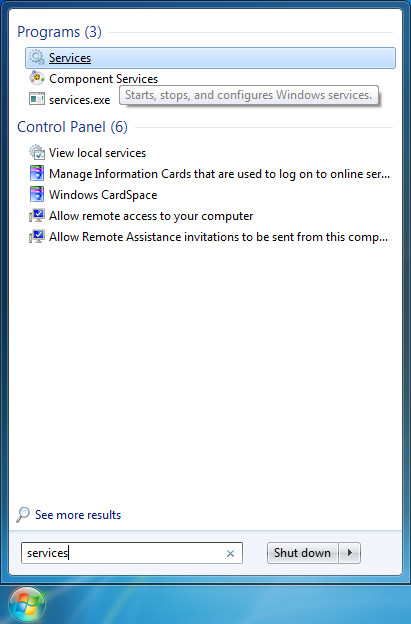Open Allow remote access to your computer
411x624 pixels.
click(151, 216)
